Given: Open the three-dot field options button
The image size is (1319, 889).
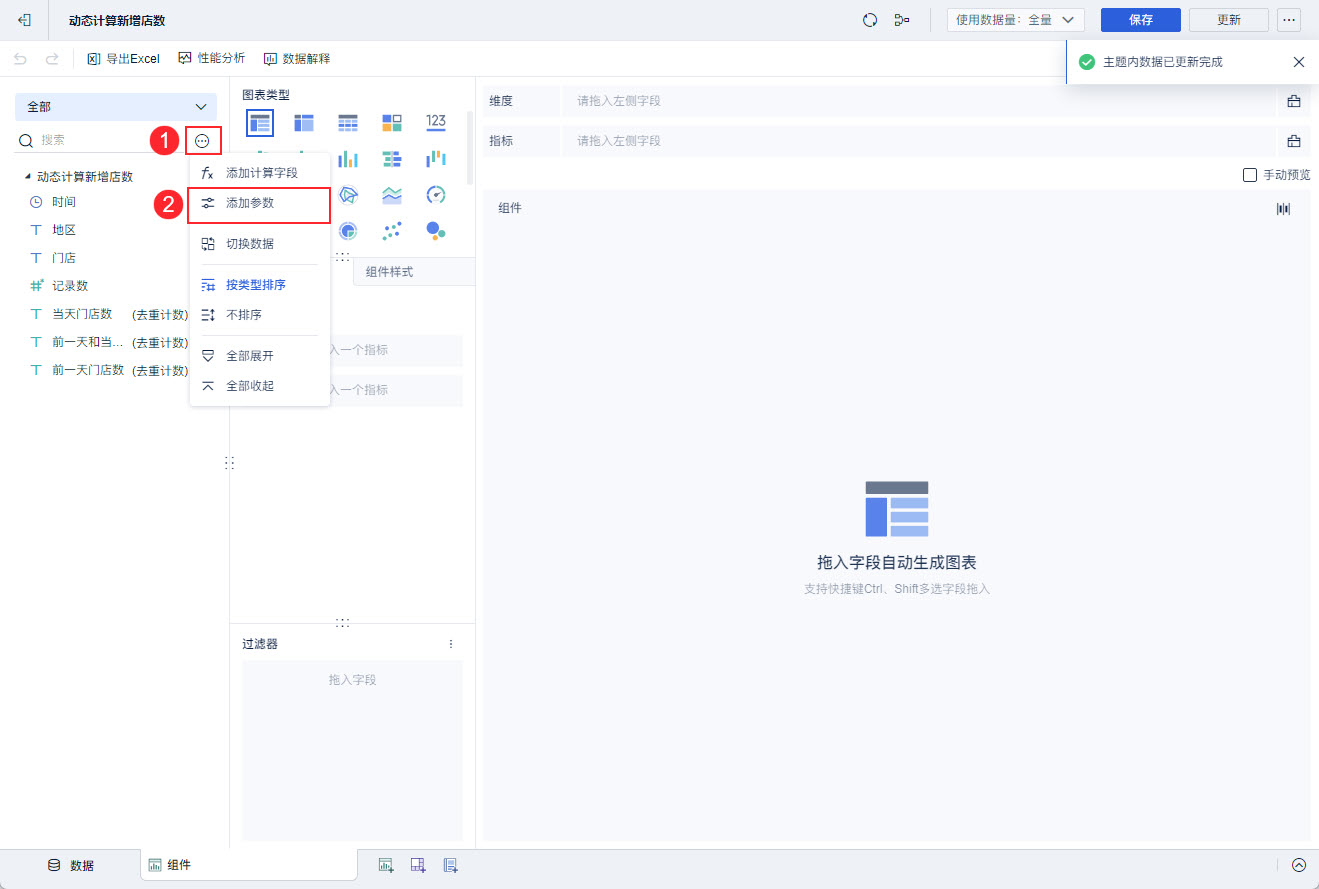Looking at the screenshot, I should click(203, 141).
